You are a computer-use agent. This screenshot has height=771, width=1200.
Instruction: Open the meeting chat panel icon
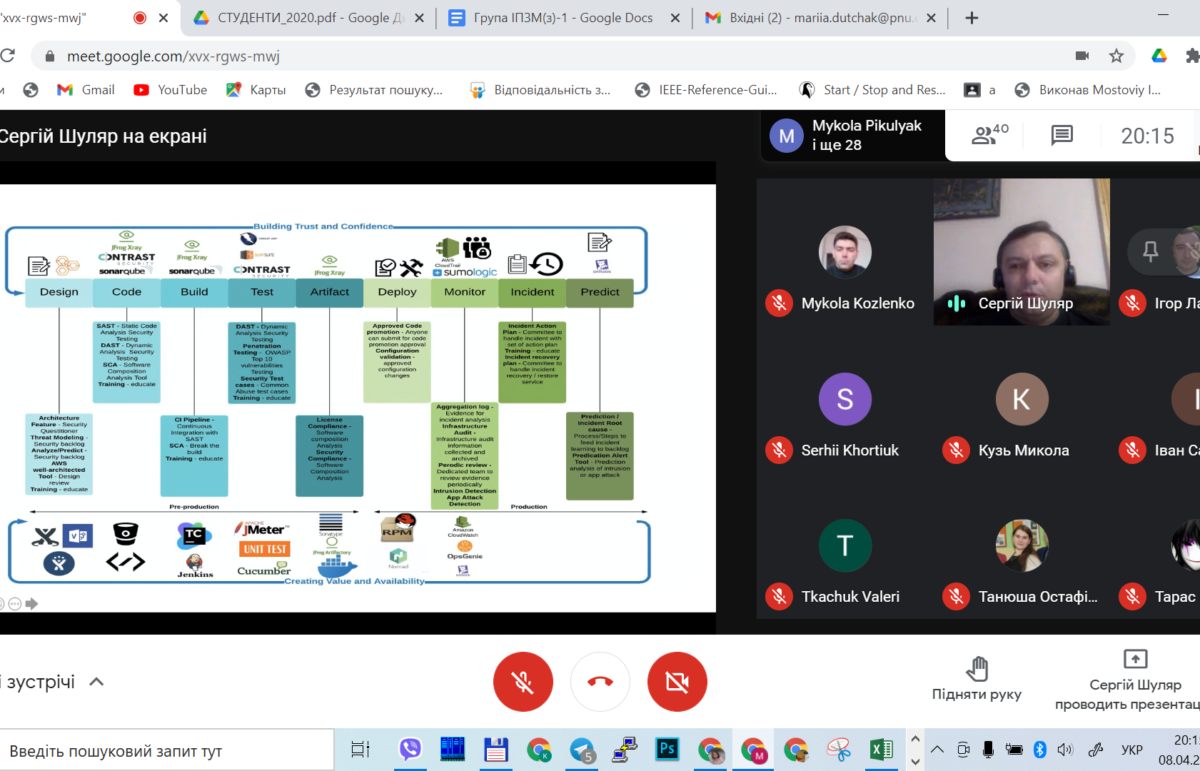1062,135
